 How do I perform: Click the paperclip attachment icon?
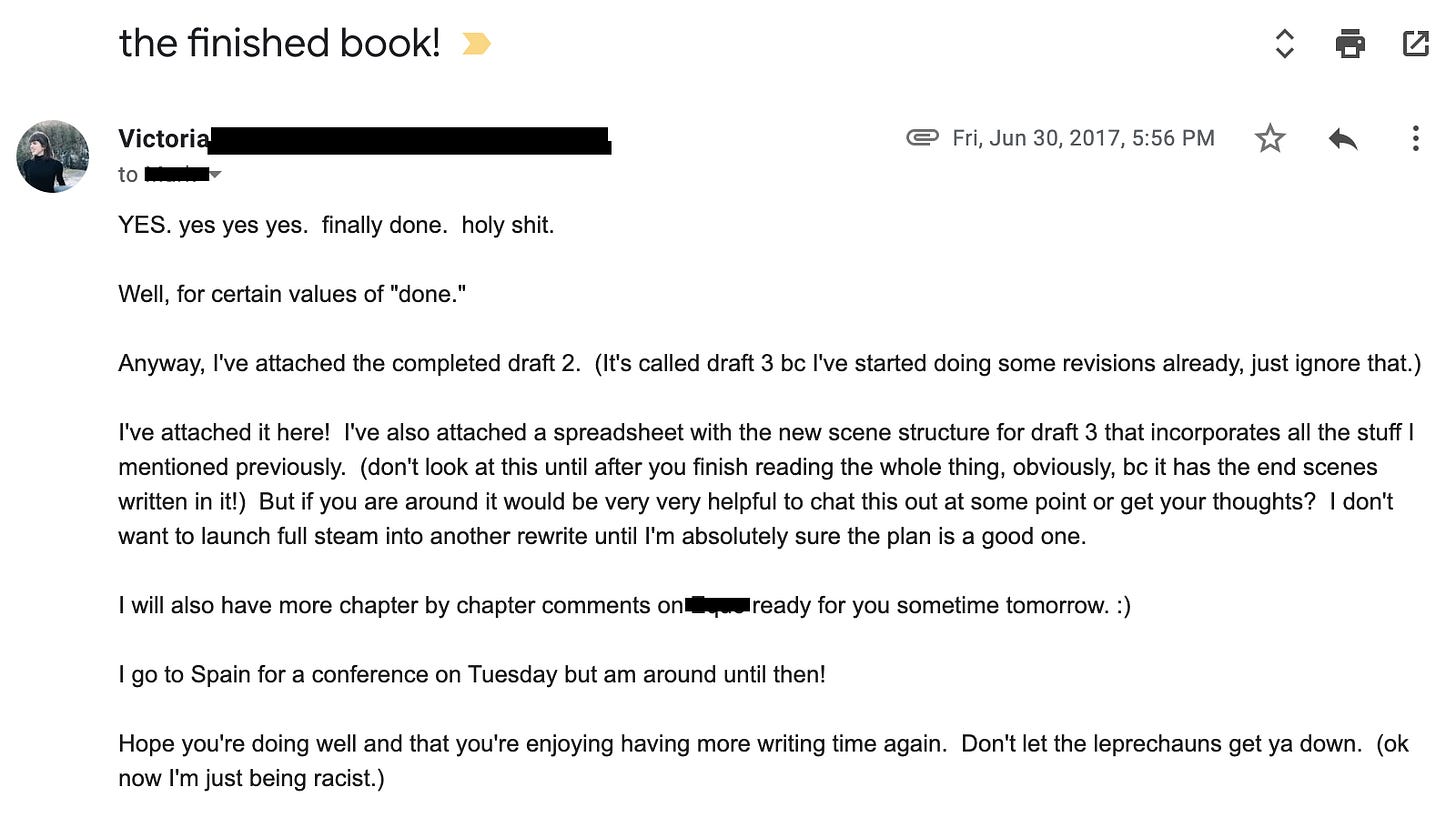(x=922, y=138)
